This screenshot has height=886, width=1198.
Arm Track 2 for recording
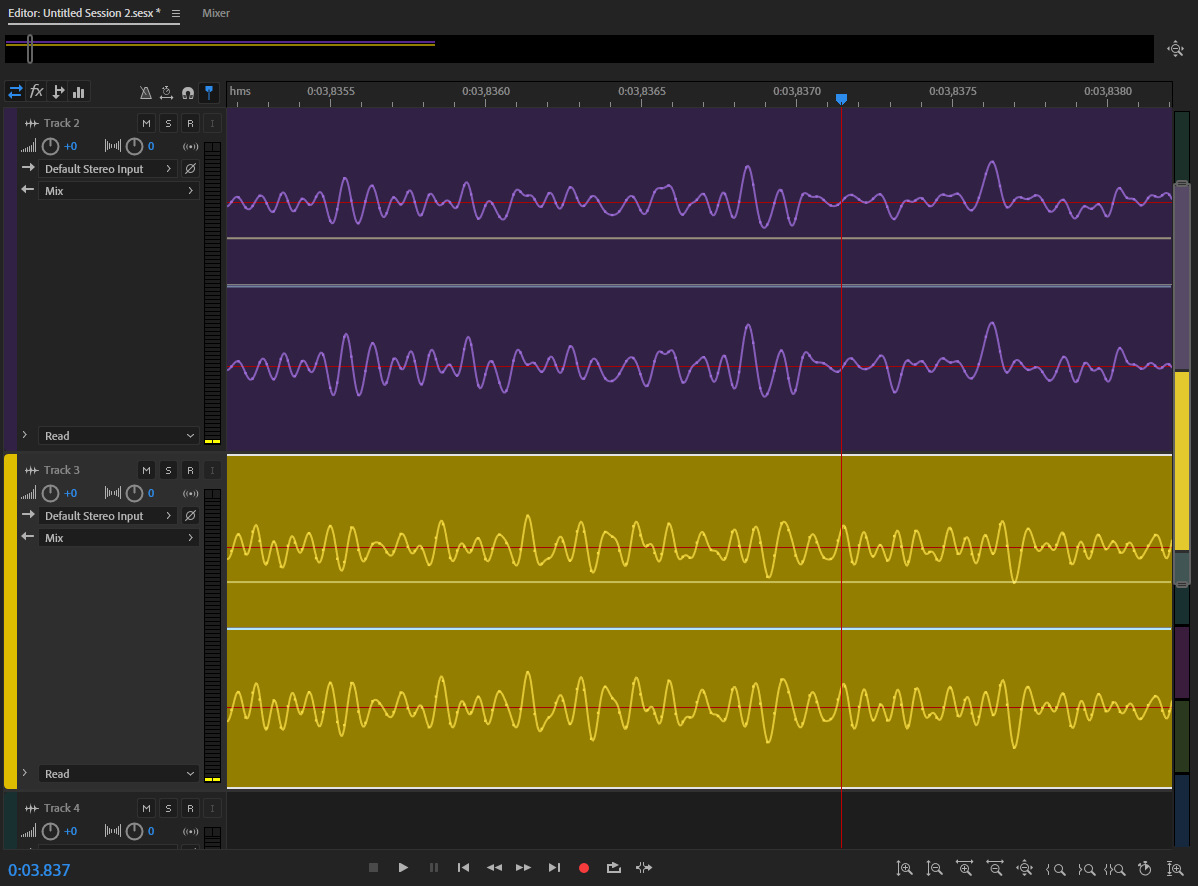coord(190,123)
